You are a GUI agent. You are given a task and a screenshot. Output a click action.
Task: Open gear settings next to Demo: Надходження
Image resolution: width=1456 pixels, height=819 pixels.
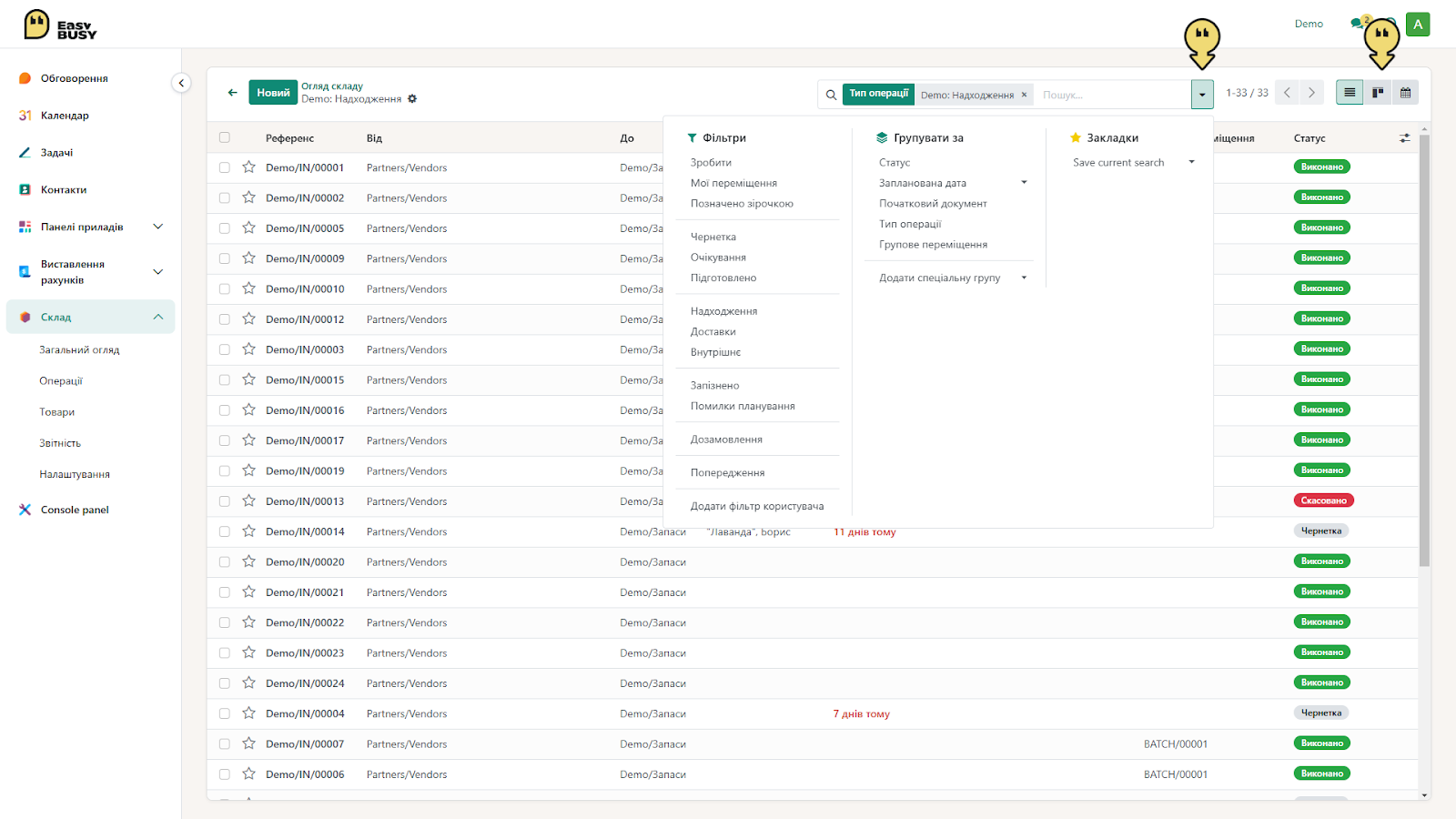pos(412,99)
